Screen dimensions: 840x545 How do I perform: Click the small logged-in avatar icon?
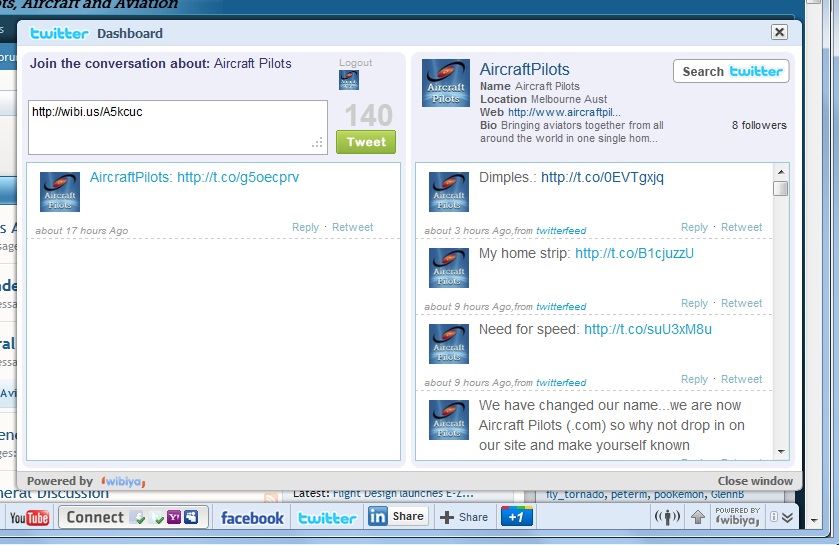pyautogui.click(x=349, y=80)
